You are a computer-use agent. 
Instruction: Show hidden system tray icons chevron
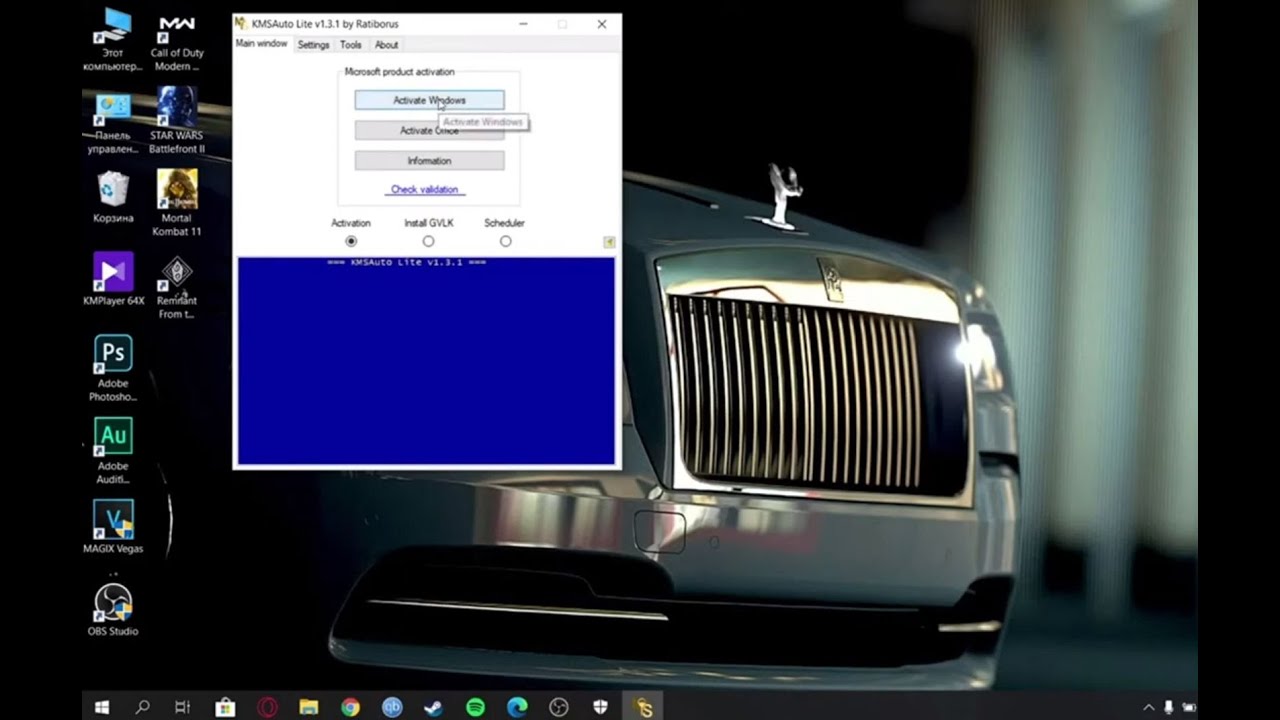click(1148, 707)
